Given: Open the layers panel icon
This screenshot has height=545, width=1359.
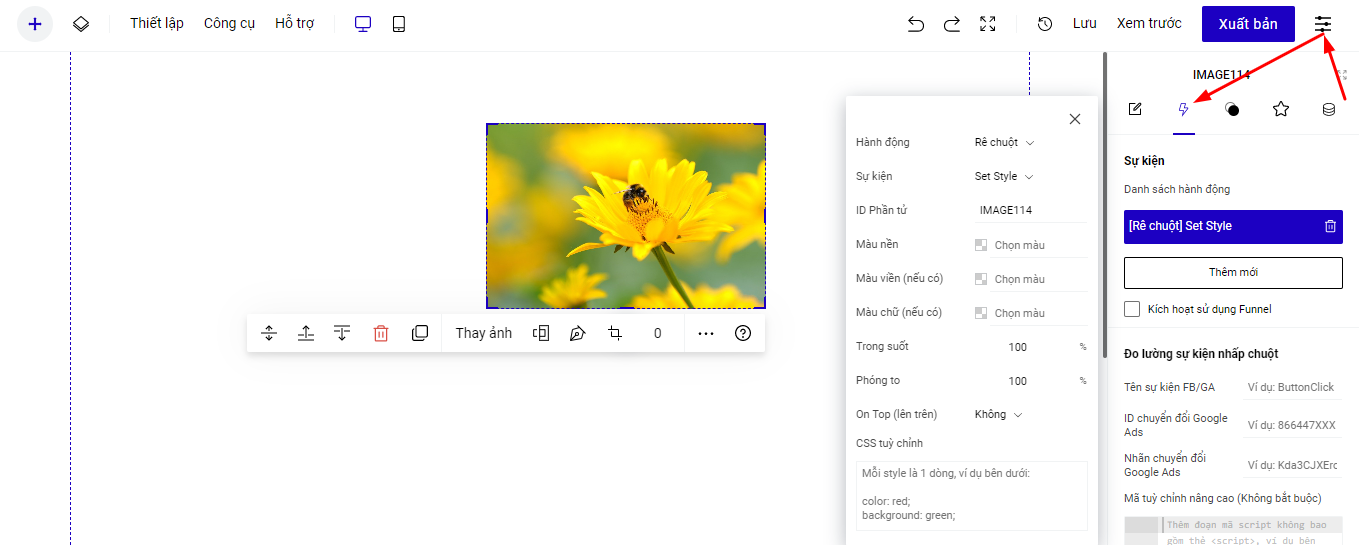Looking at the screenshot, I should pyautogui.click(x=81, y=24).
